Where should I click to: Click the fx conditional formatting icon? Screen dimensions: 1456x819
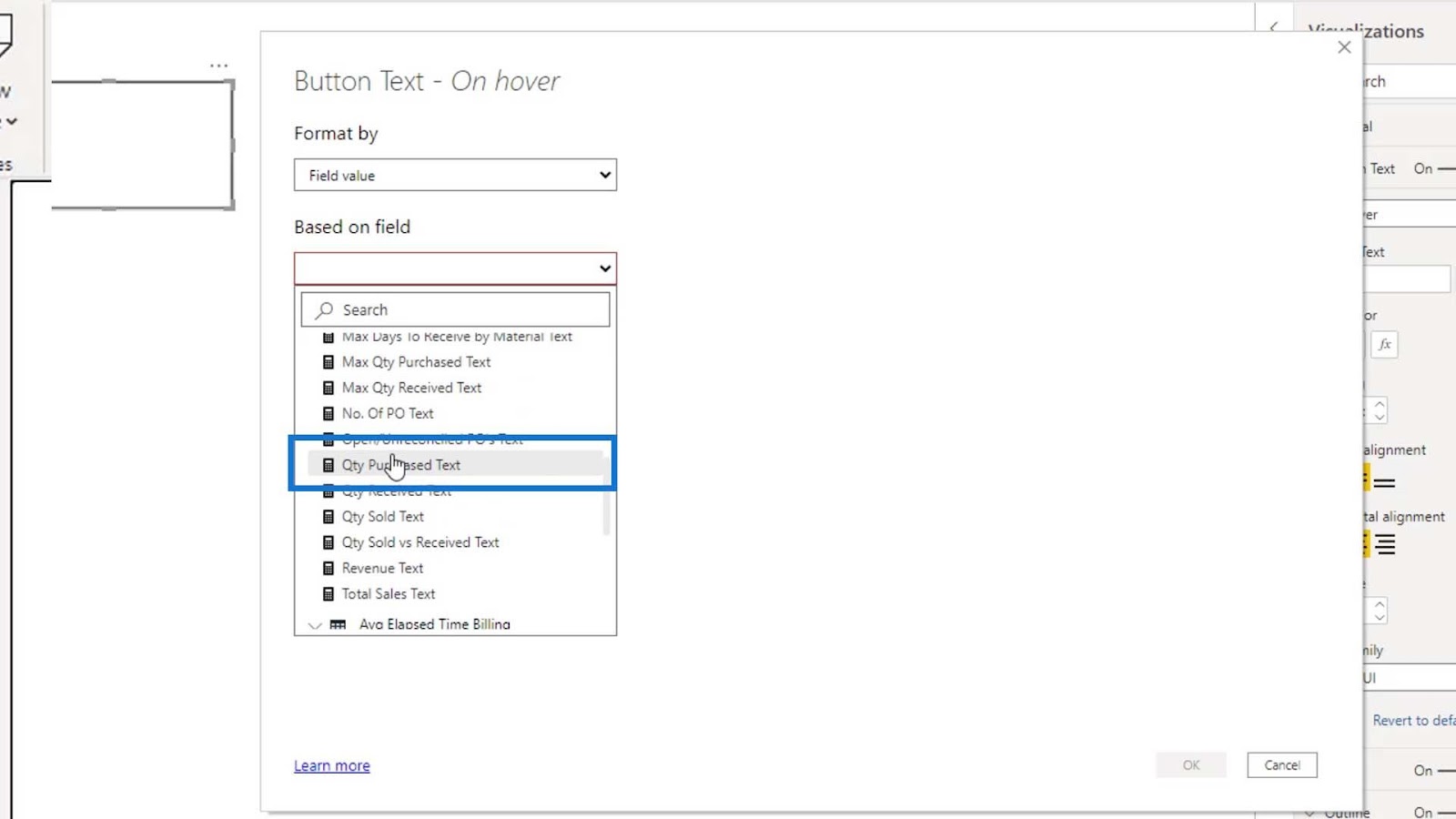[1384, 345]
